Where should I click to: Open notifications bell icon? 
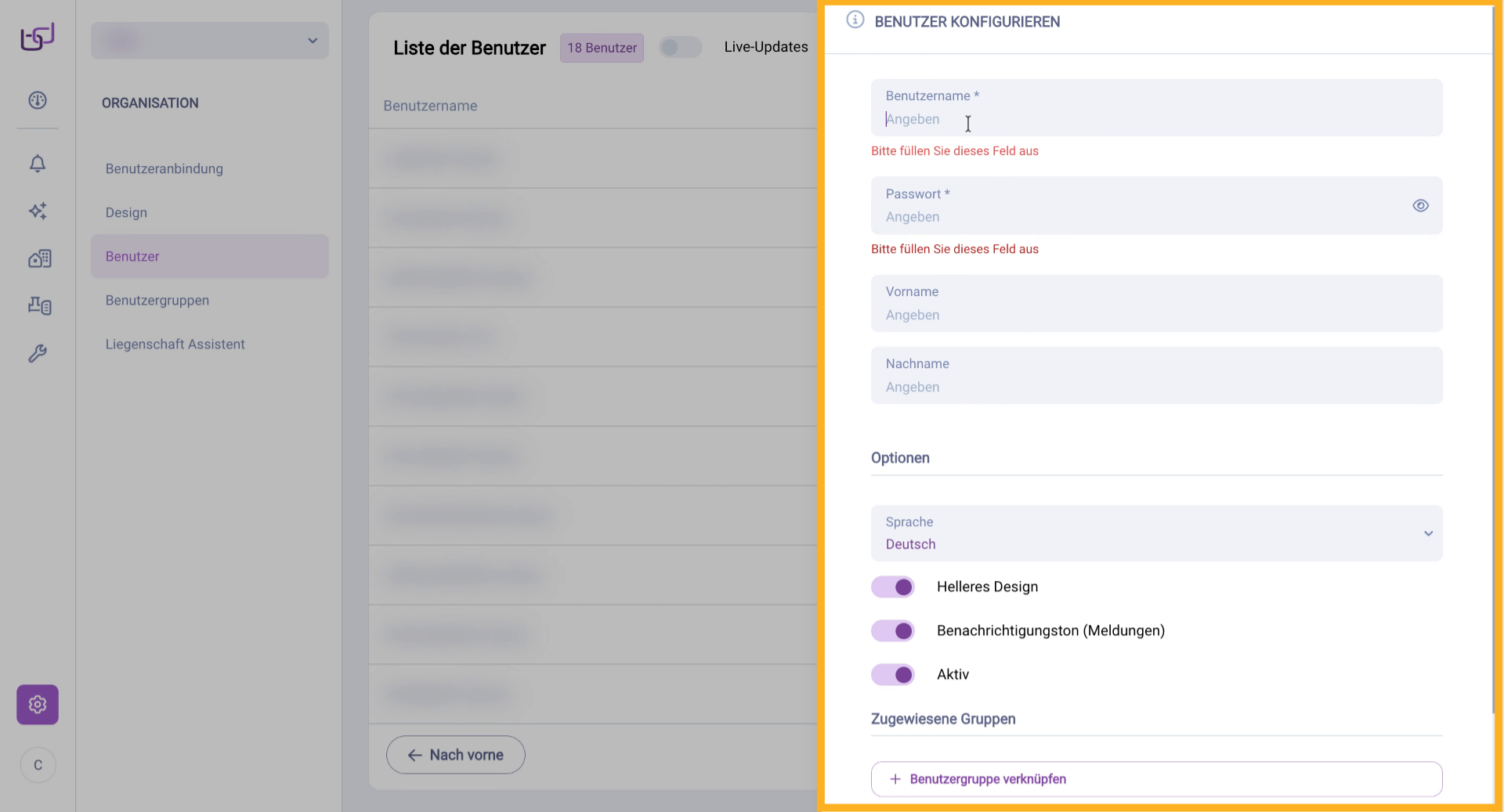pos(38,164)
